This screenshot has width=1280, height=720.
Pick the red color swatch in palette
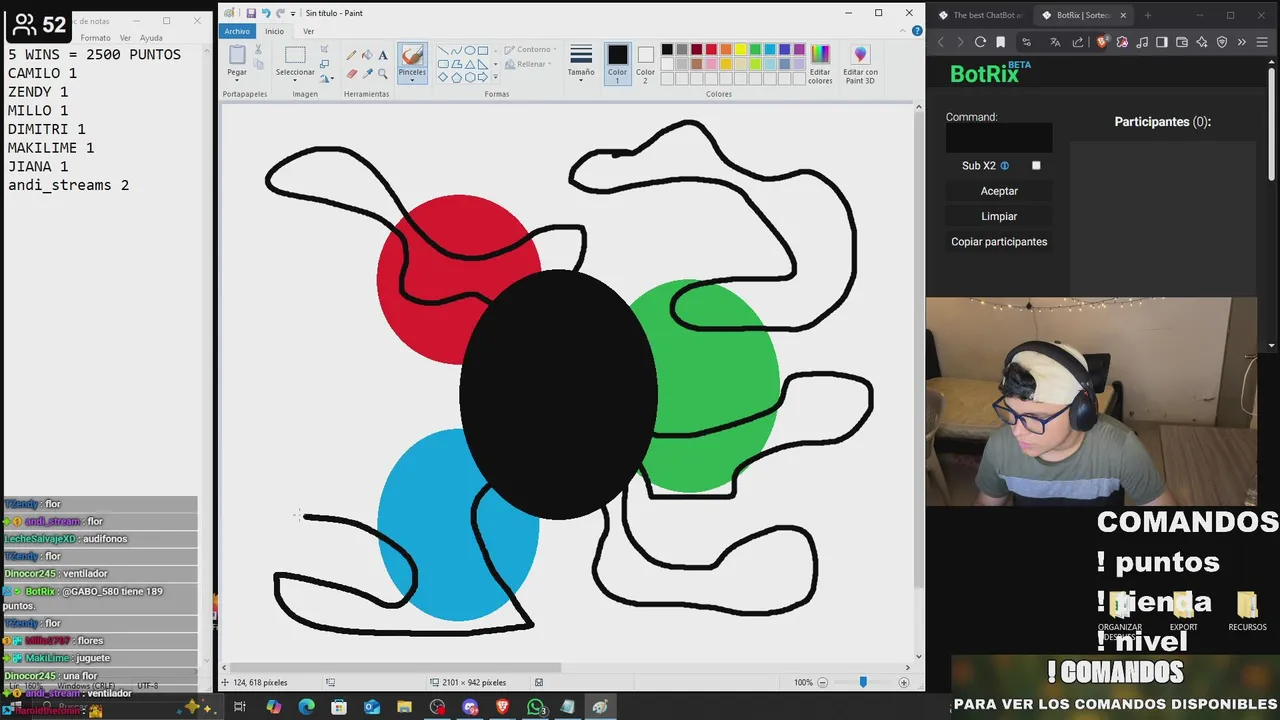[x=711, y=50]
